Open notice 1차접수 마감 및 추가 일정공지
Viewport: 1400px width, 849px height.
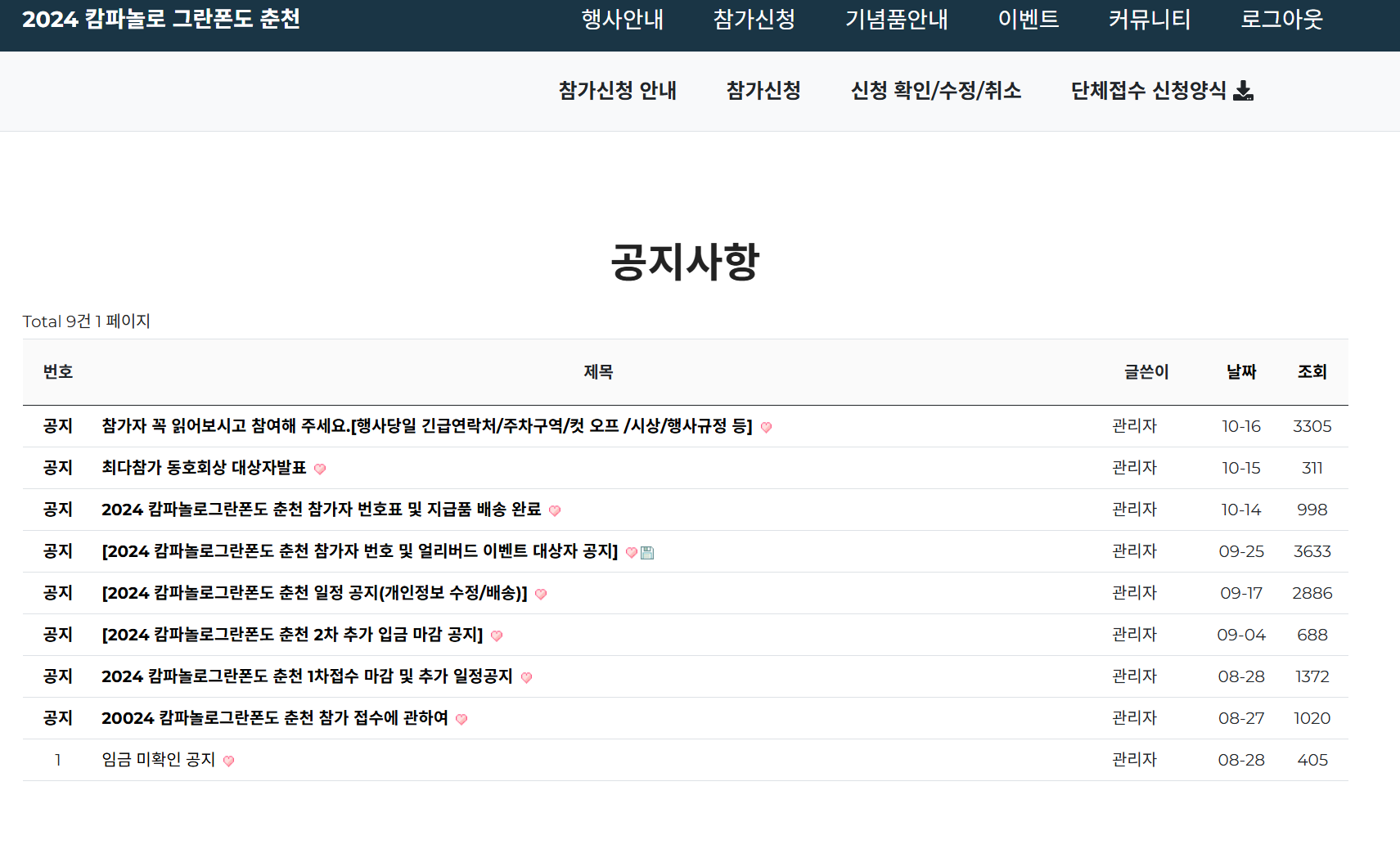[307, 676]
